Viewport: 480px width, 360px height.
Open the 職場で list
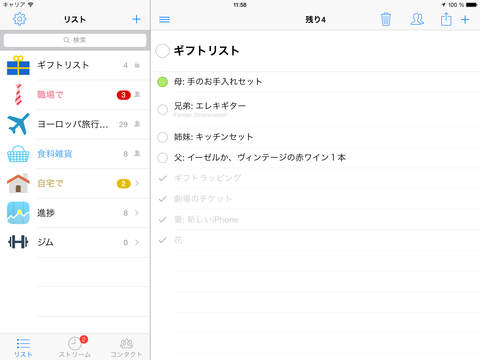(75, 95)
